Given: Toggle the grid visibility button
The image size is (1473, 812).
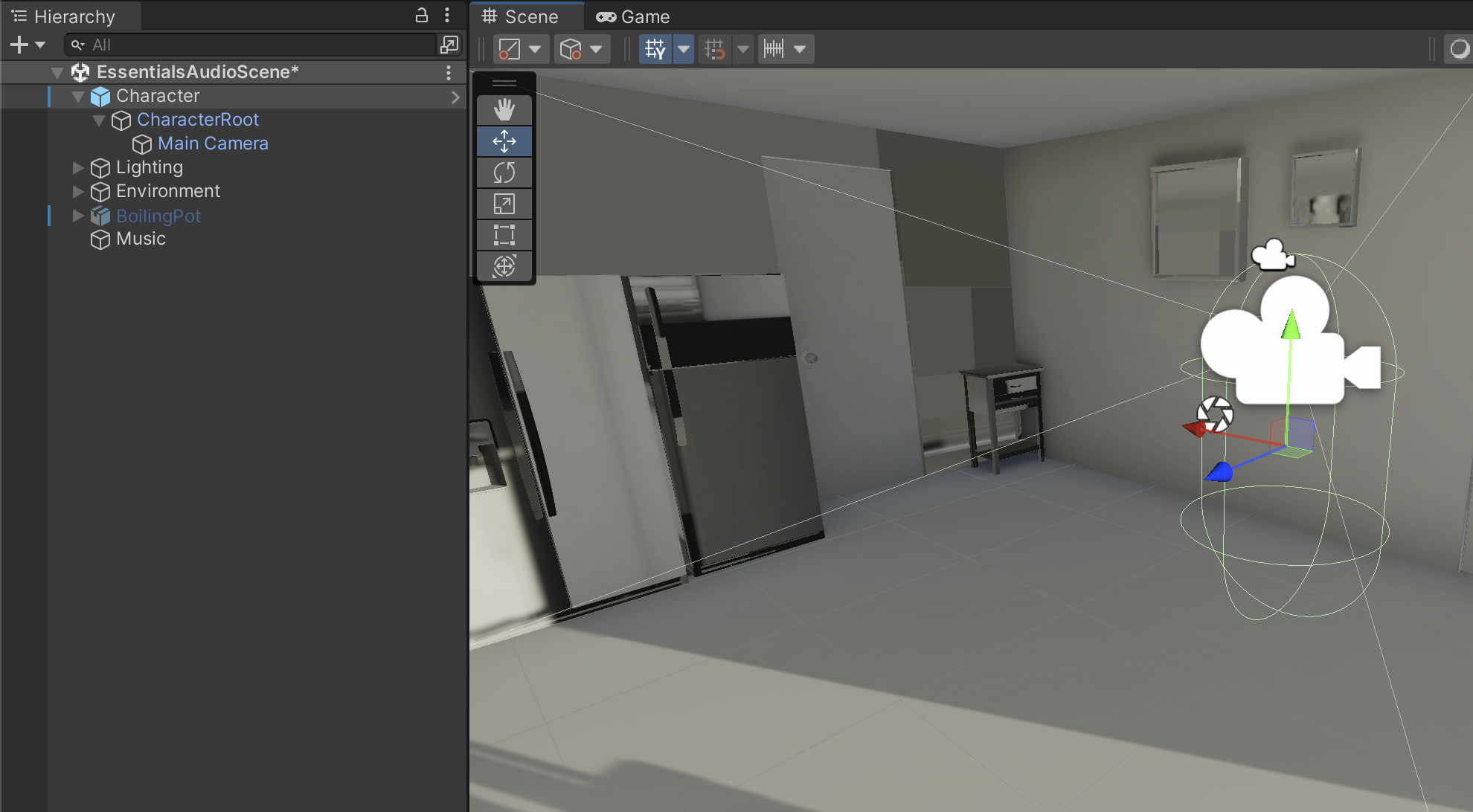Looking at the screenshot, I should (x=655, y=49).
